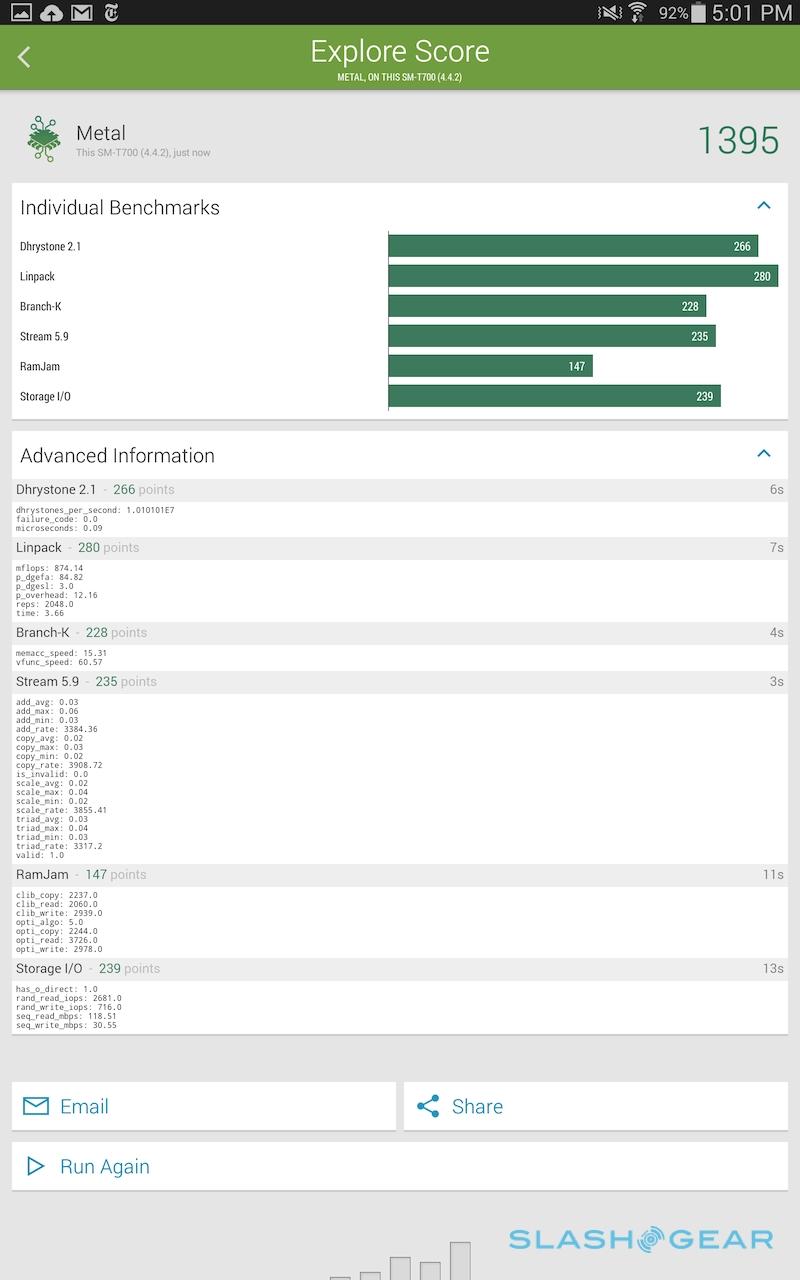Select the Storage I/O points header row
Viewport: 800px width, 1280px height.
400,969
